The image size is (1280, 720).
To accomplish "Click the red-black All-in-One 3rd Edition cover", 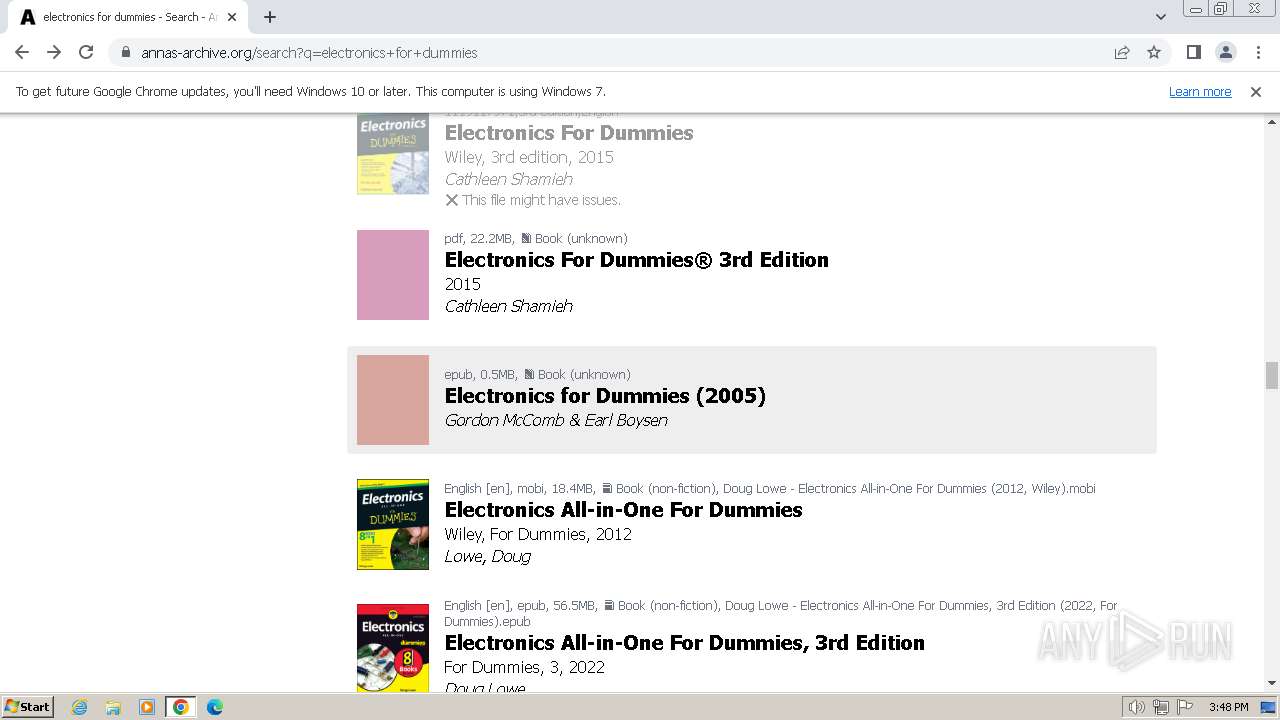I will point(393,647).
